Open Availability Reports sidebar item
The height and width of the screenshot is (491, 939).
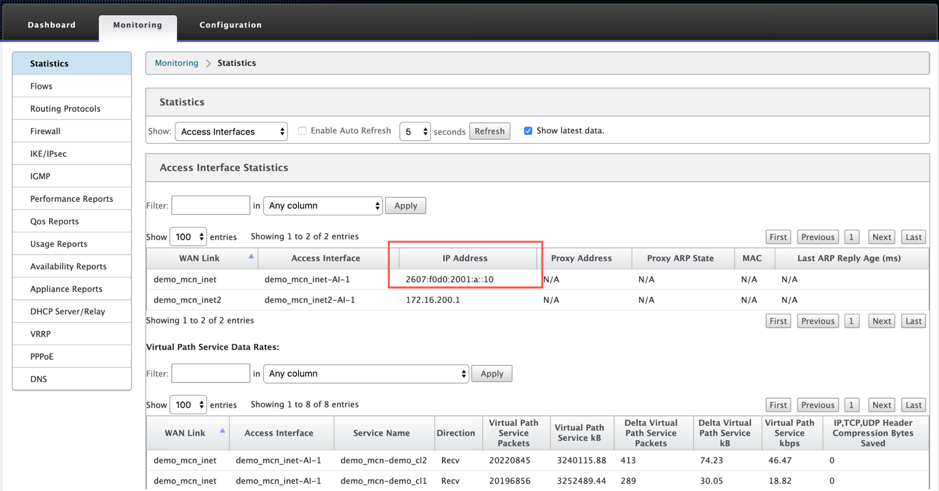coord(72,266)
